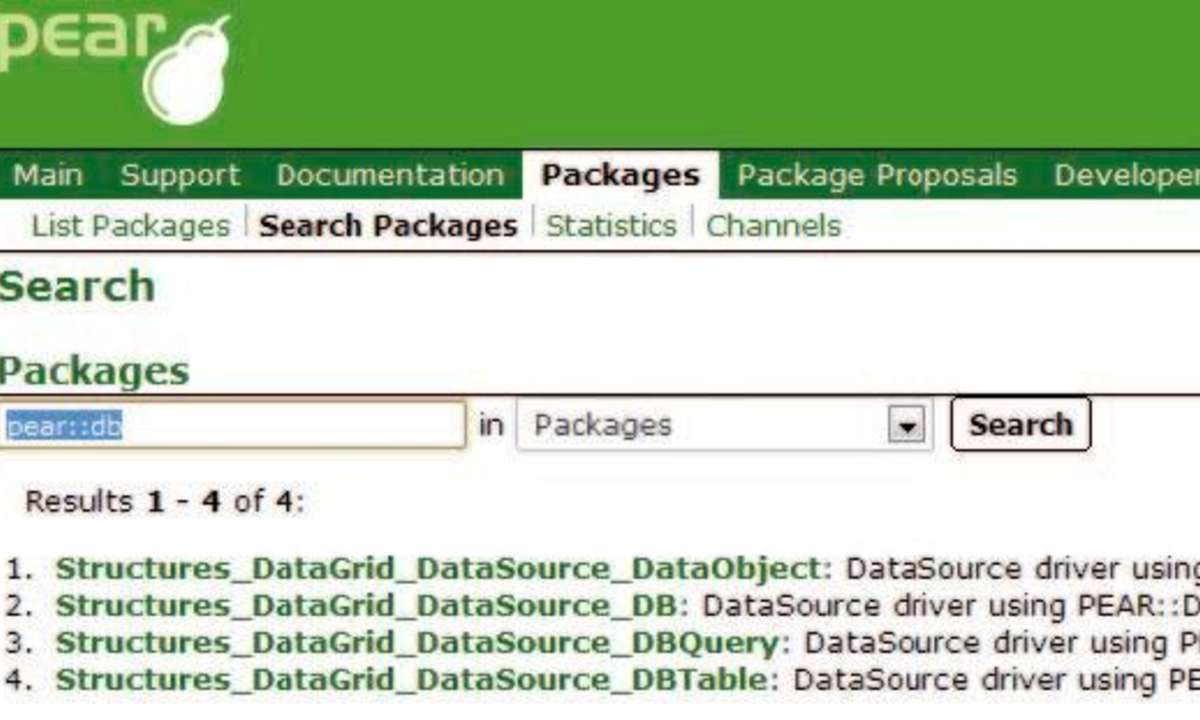Focus the search field containing pear::db
1200x720 pixels.
(232, 426)
